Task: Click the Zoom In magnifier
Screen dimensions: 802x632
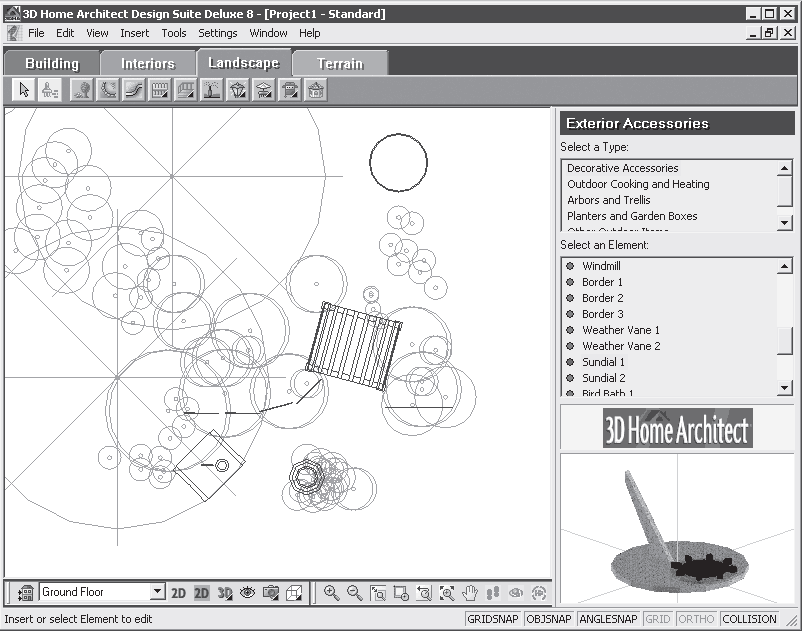Action: 331,593
